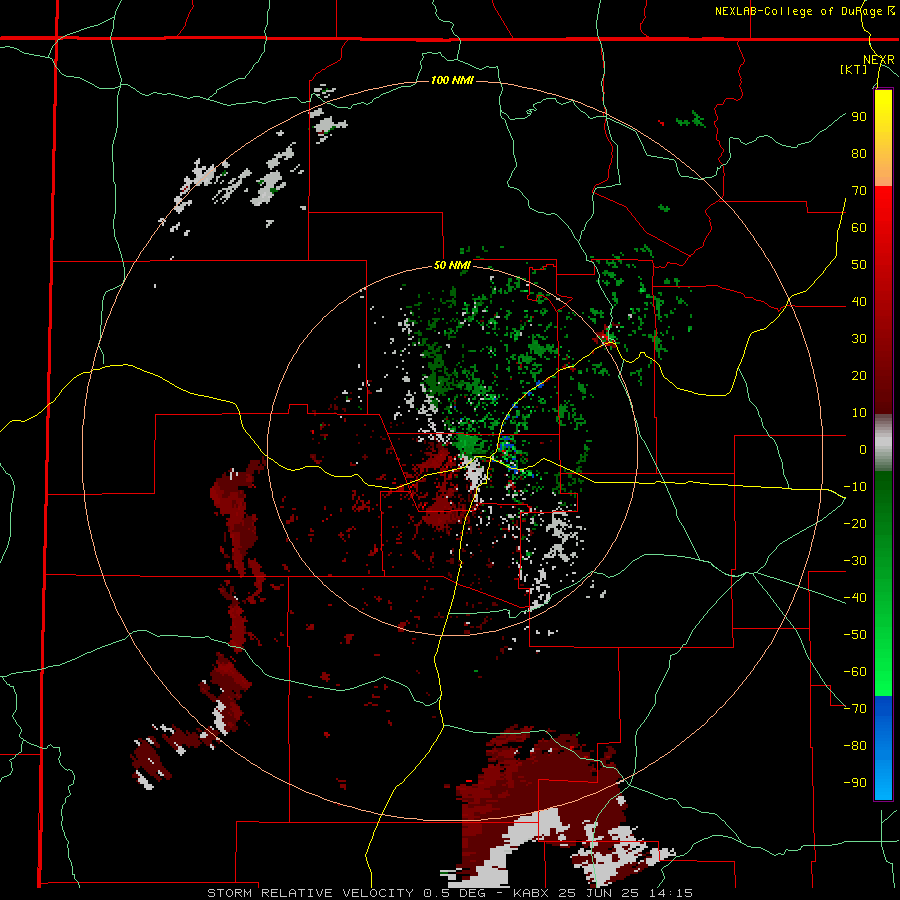
Task: Click the -80 value on velocity scale
Action: (855, 746)
